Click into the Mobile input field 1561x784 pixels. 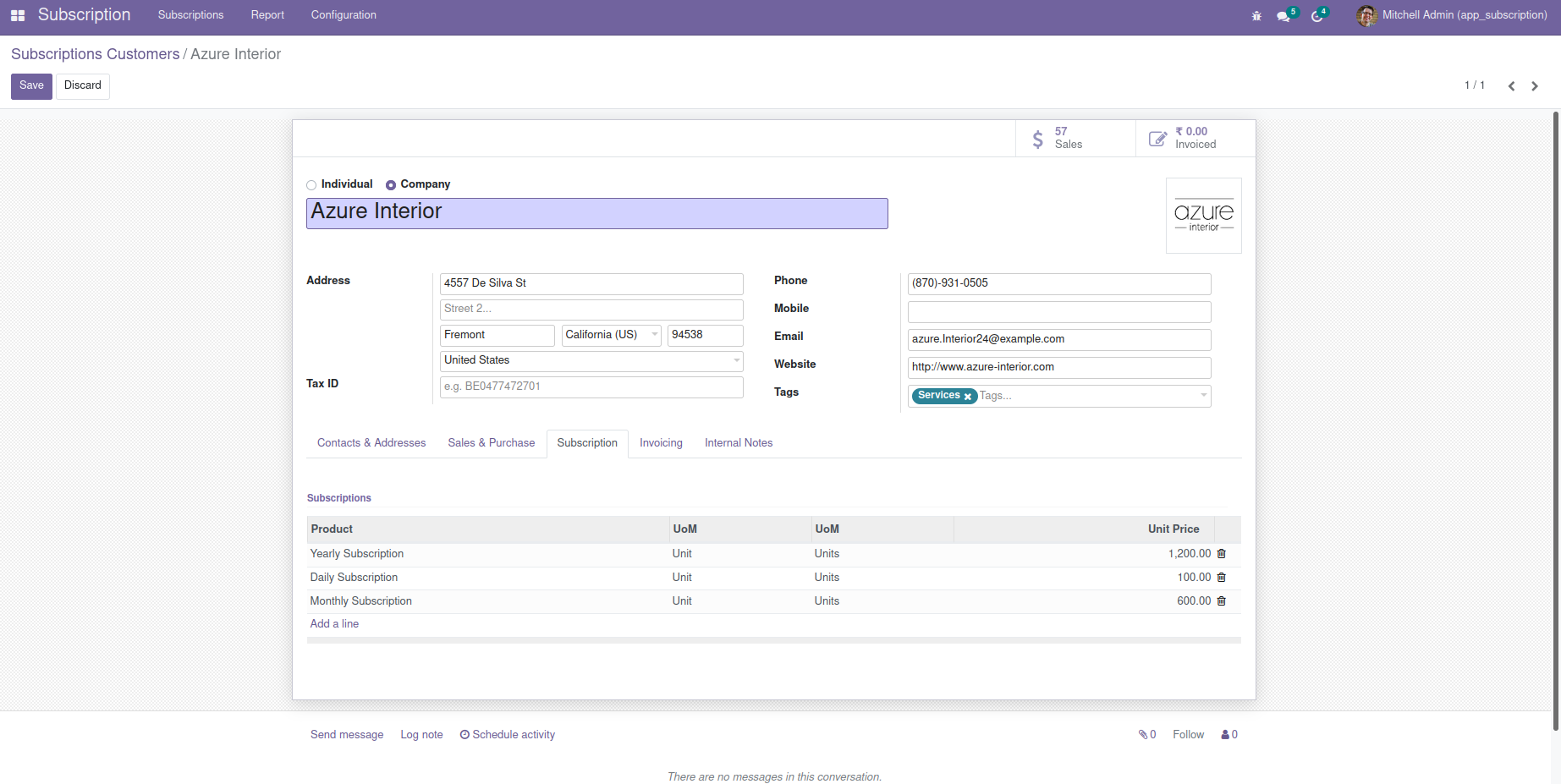point(1058,312)
